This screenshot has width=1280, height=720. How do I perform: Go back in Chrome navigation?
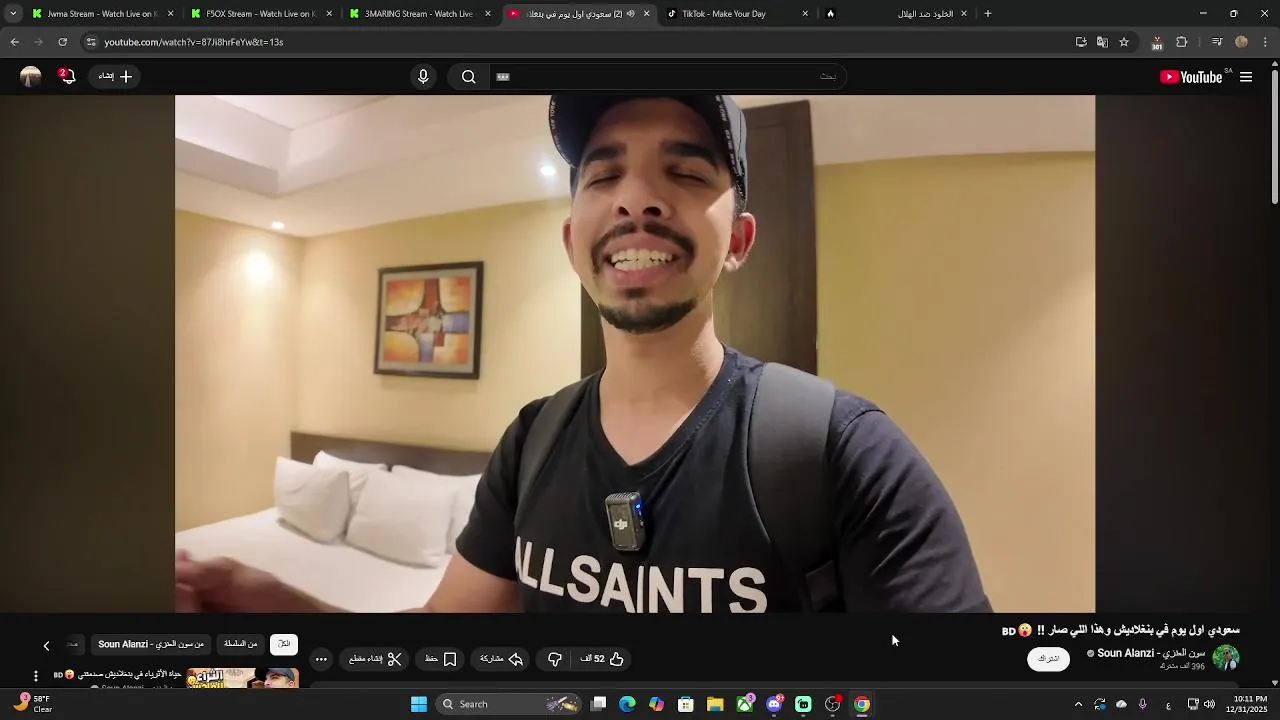(x=14, y=42)
